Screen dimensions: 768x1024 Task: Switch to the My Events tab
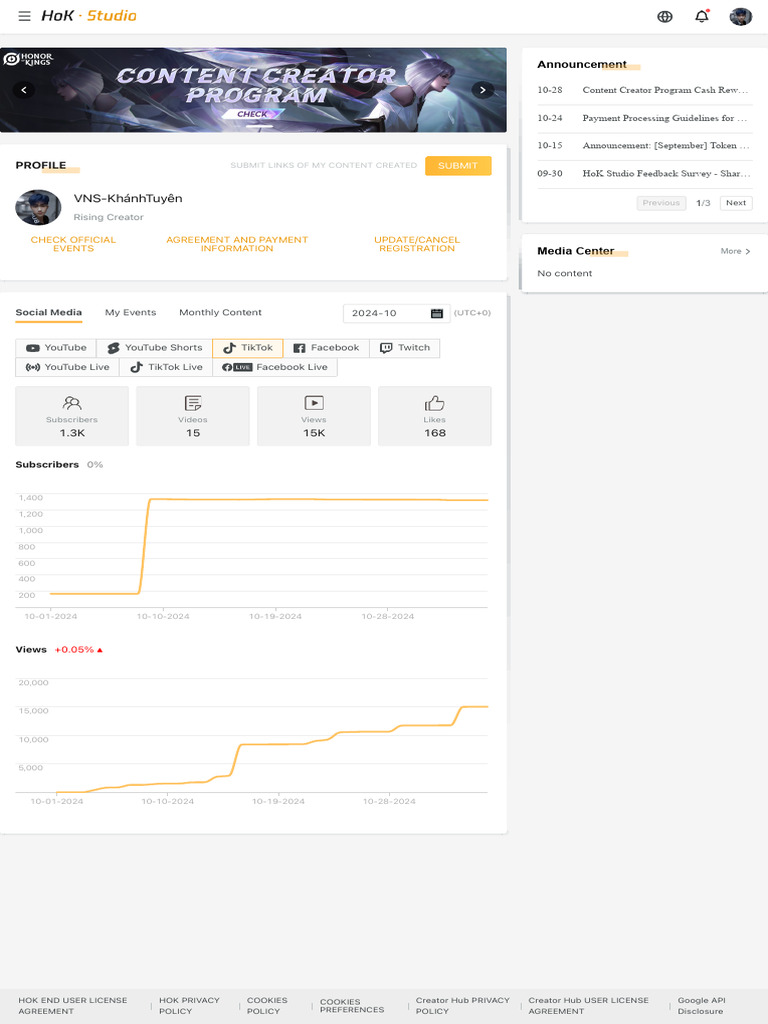(x=131, y=312)
